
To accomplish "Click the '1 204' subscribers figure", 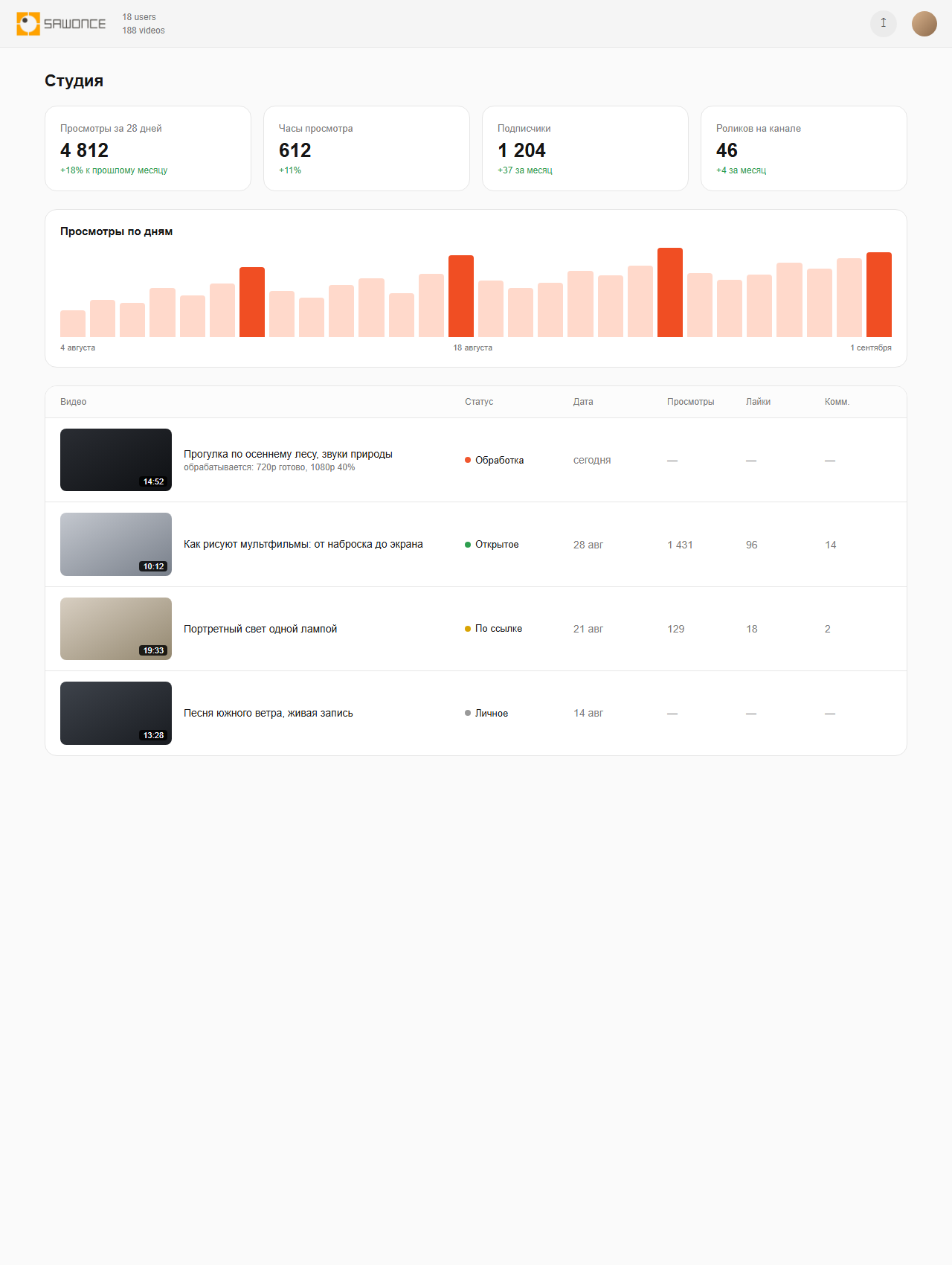I will click(521, 150).
